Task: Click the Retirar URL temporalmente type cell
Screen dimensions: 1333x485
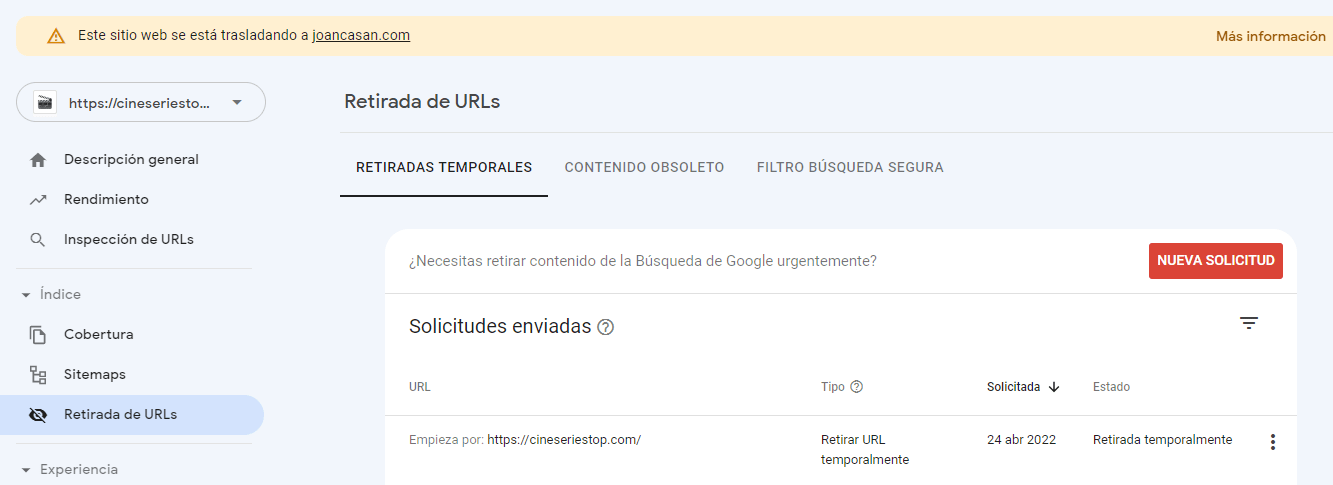Action: coord(865,450)
